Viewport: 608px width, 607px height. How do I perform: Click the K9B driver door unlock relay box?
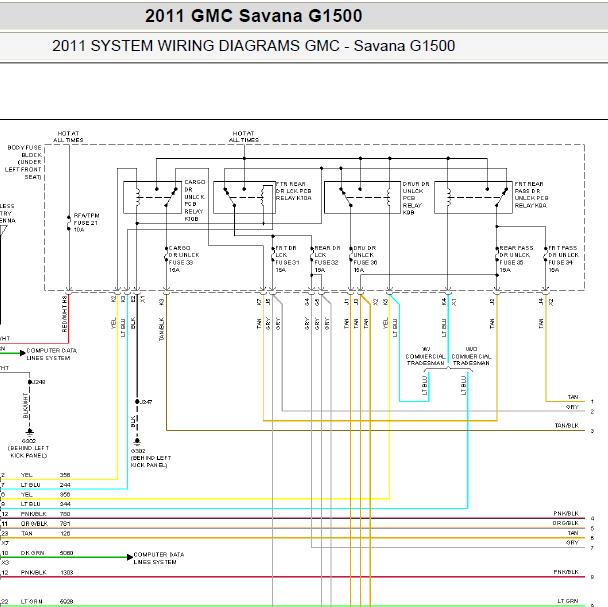(362, 197)
